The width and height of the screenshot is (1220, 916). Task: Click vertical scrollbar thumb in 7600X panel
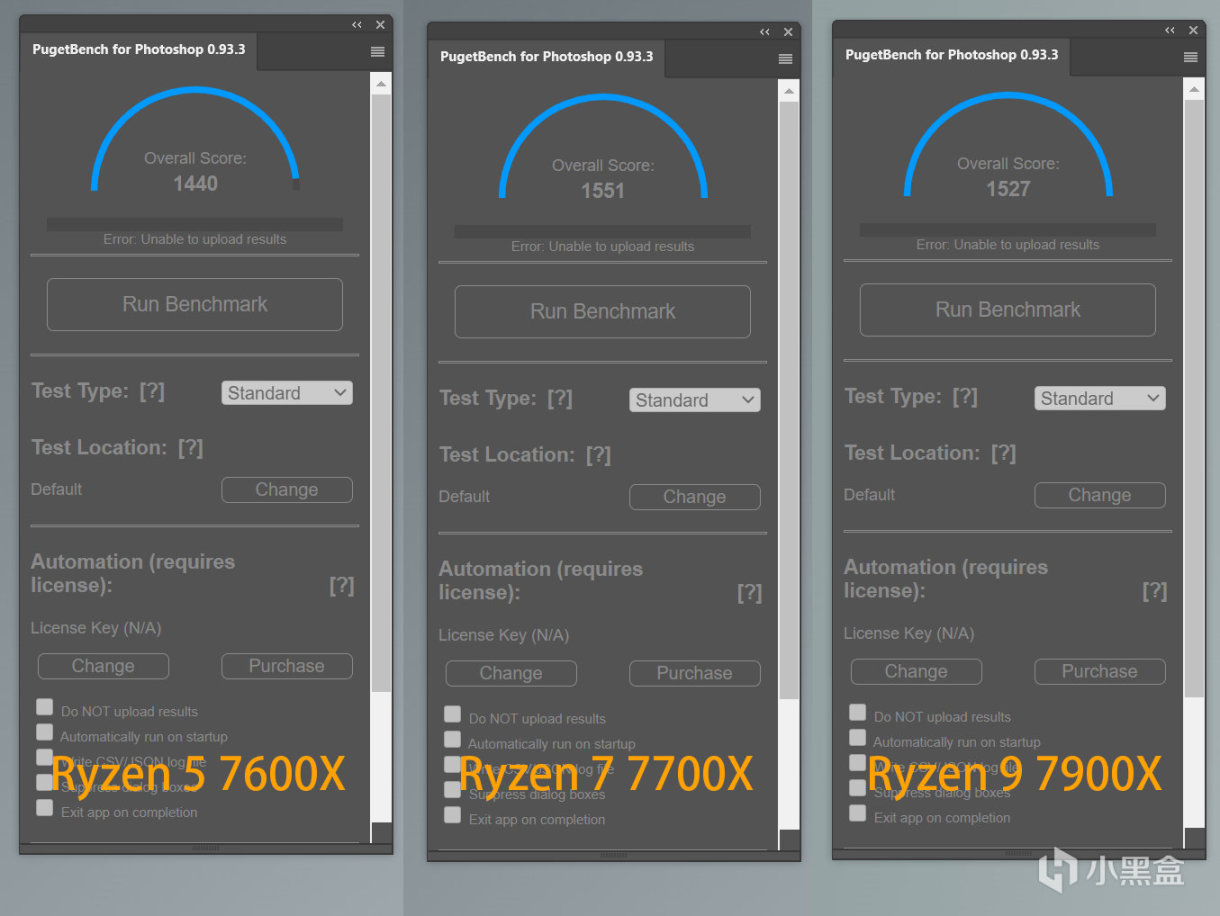click(x=381, y=395)
